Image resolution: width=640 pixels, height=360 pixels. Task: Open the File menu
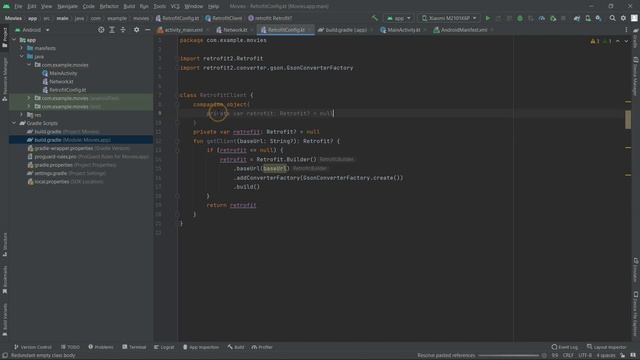click(18, 6)
